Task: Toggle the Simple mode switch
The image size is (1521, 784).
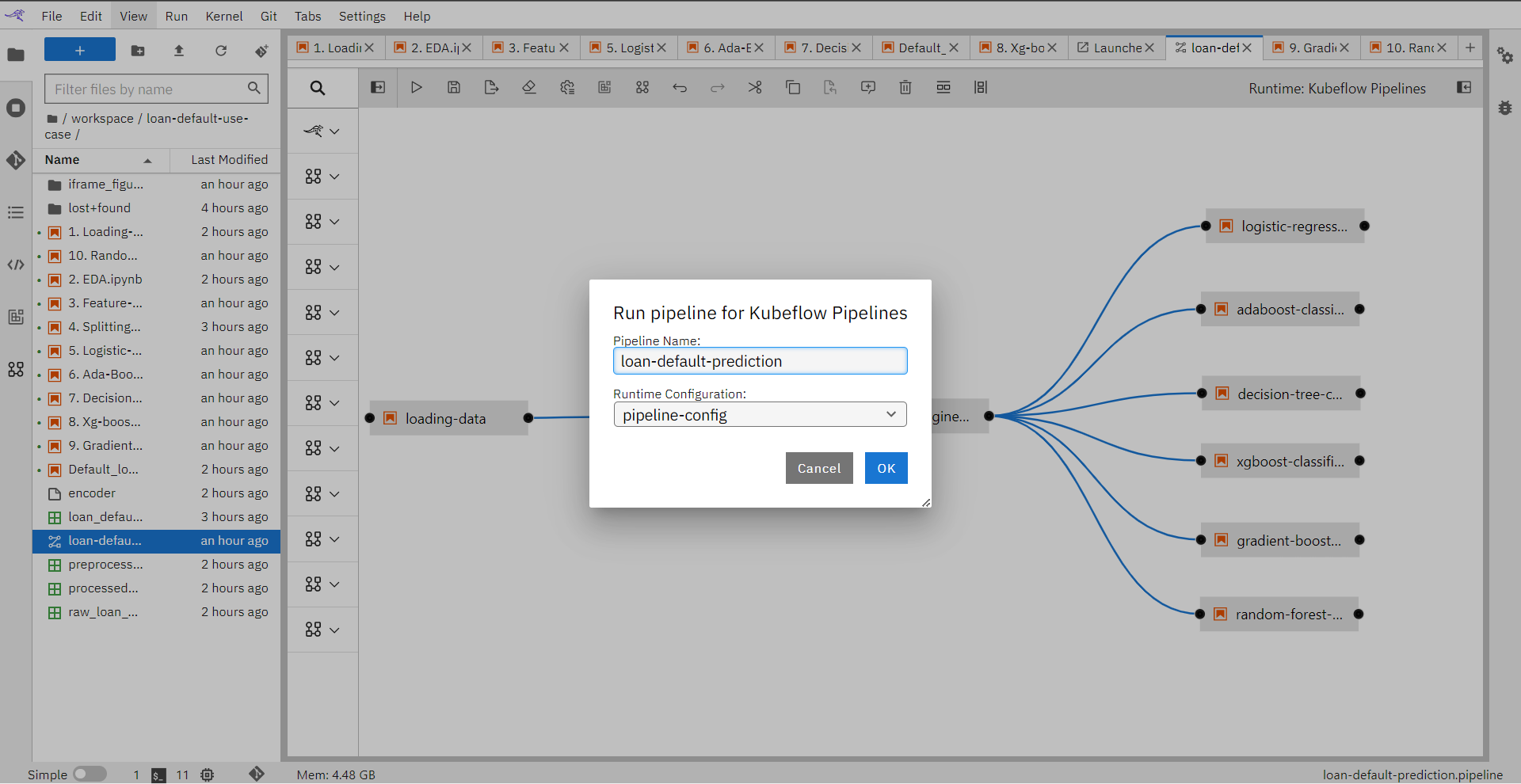Action: tap(90, 774)
